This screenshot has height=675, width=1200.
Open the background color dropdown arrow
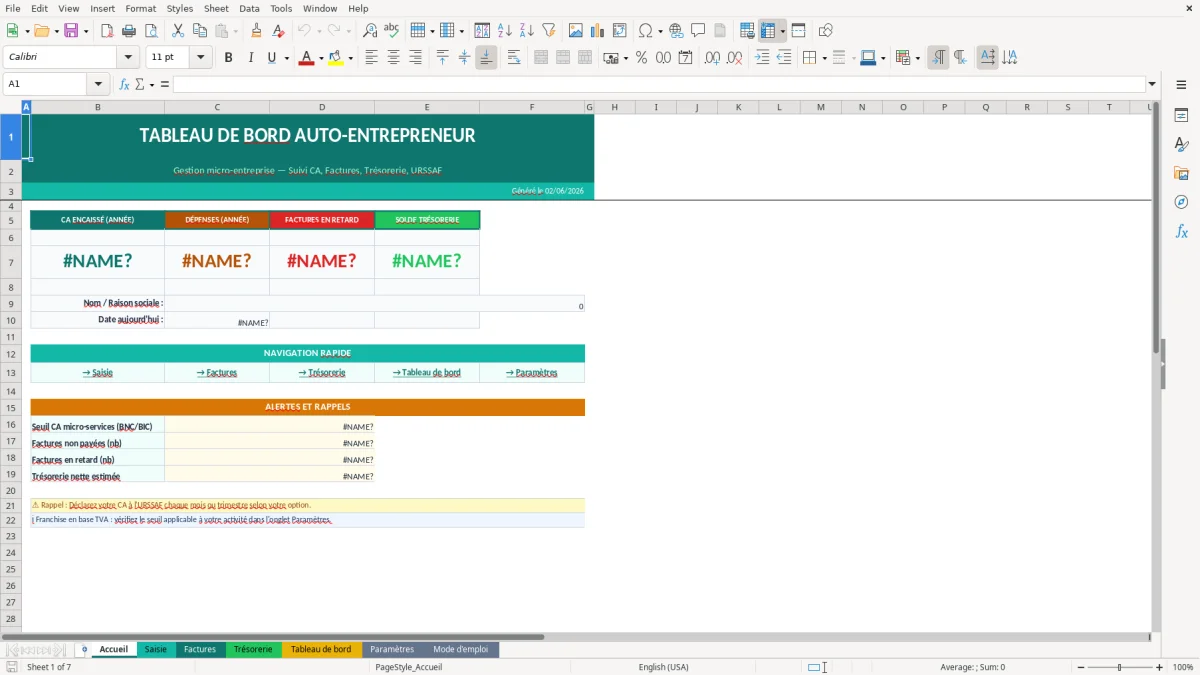349,58
